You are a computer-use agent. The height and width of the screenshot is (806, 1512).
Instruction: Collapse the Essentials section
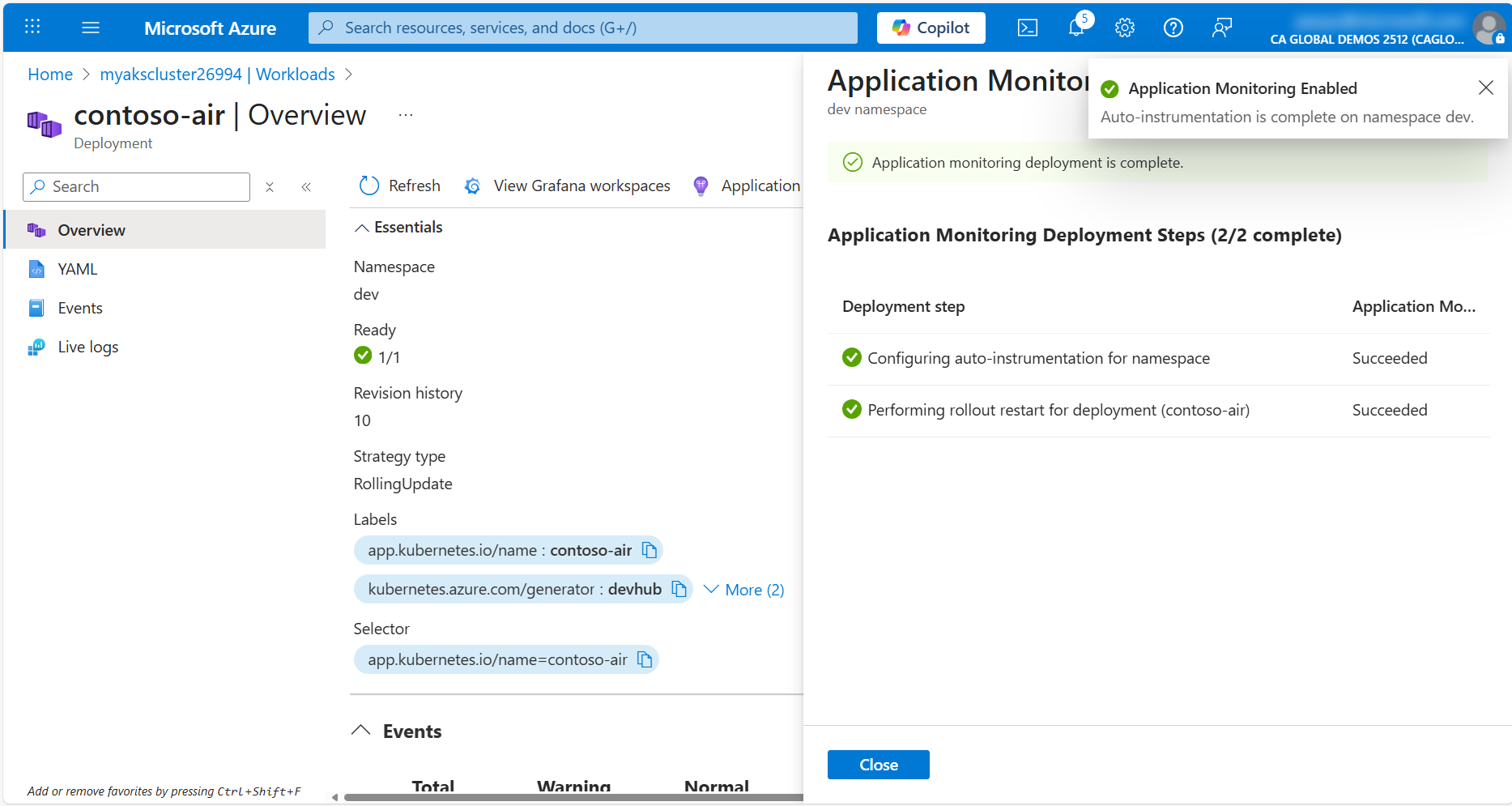[362, 228]
